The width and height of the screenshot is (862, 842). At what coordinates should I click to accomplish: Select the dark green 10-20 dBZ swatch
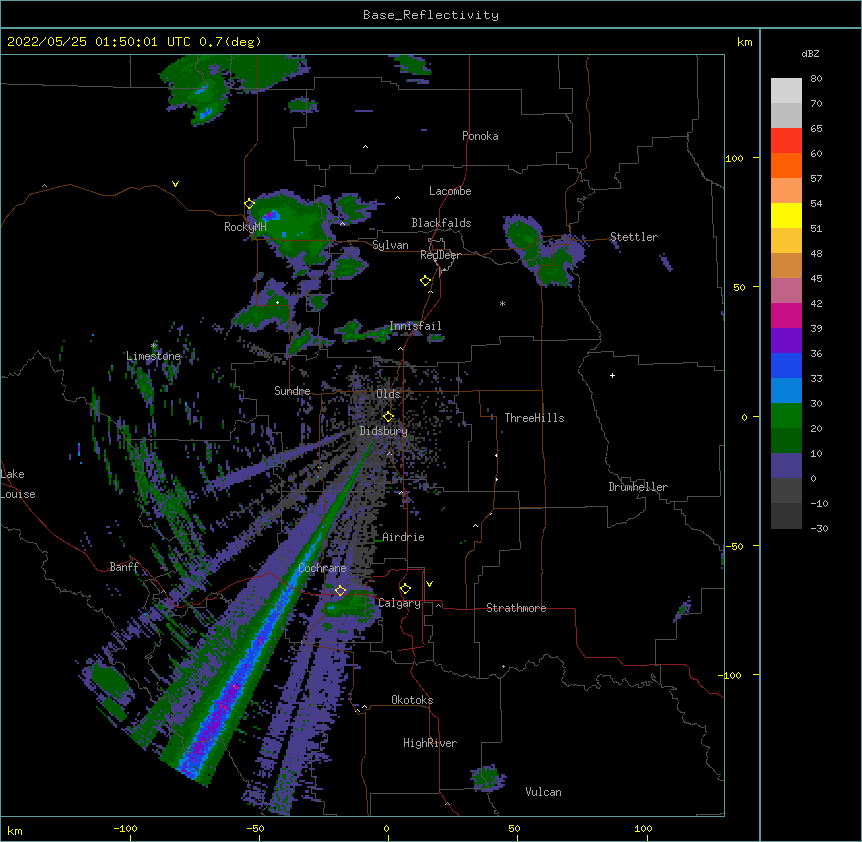786,441
